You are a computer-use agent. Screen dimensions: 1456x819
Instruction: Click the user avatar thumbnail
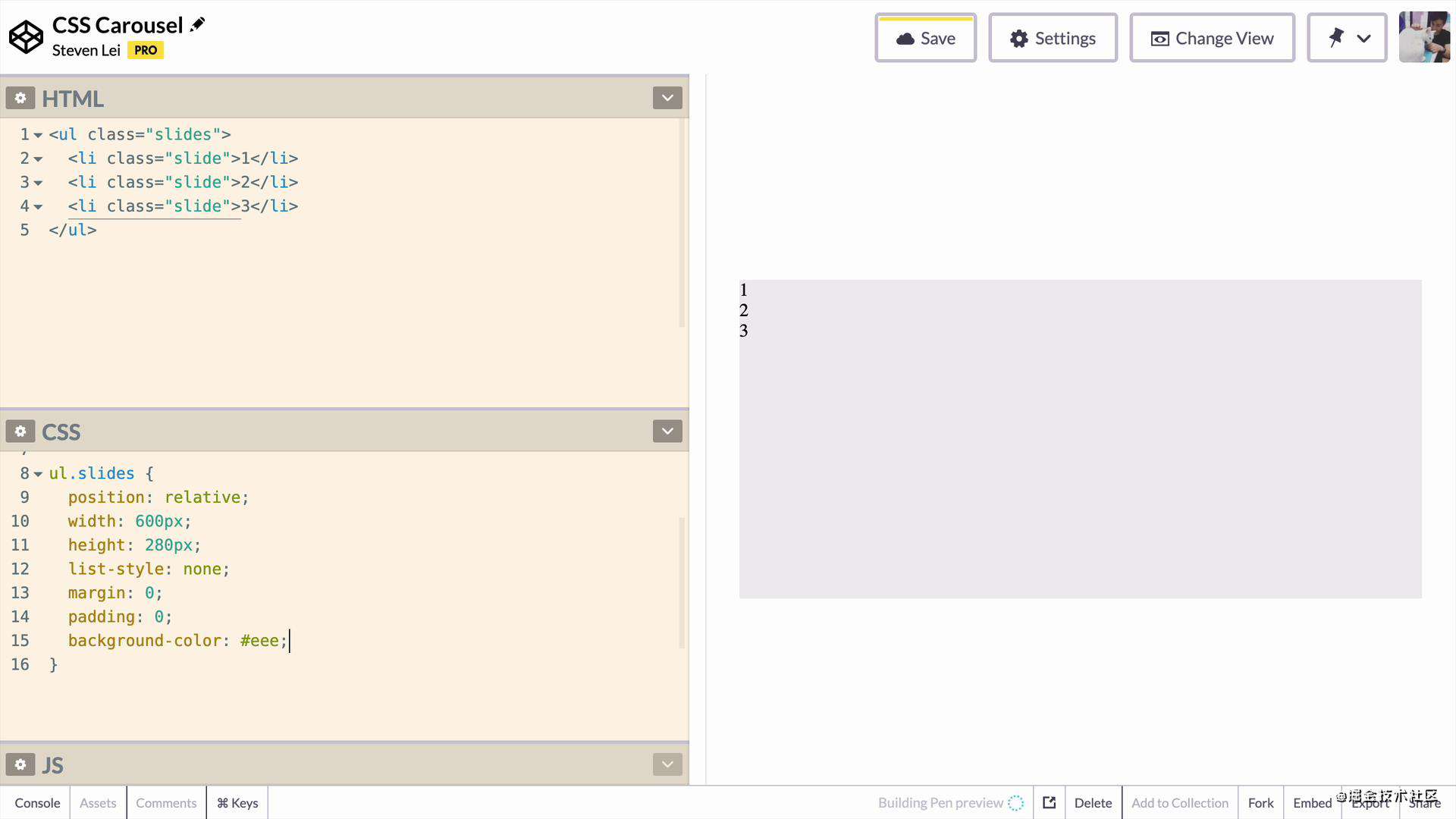pyautogui.click(x=1424, y=37)
